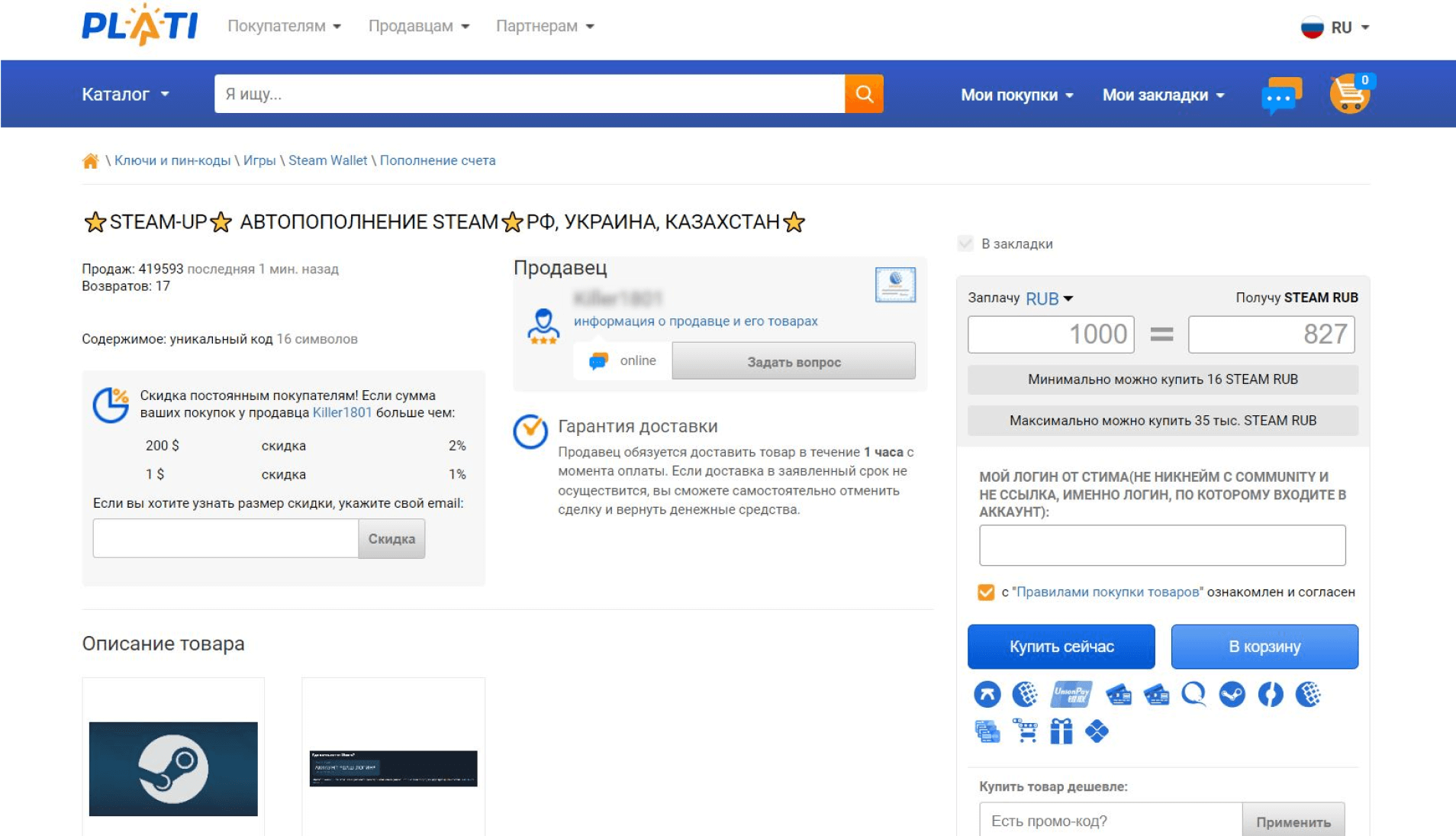Select UnionPay payment method icon

point(1071,694)
